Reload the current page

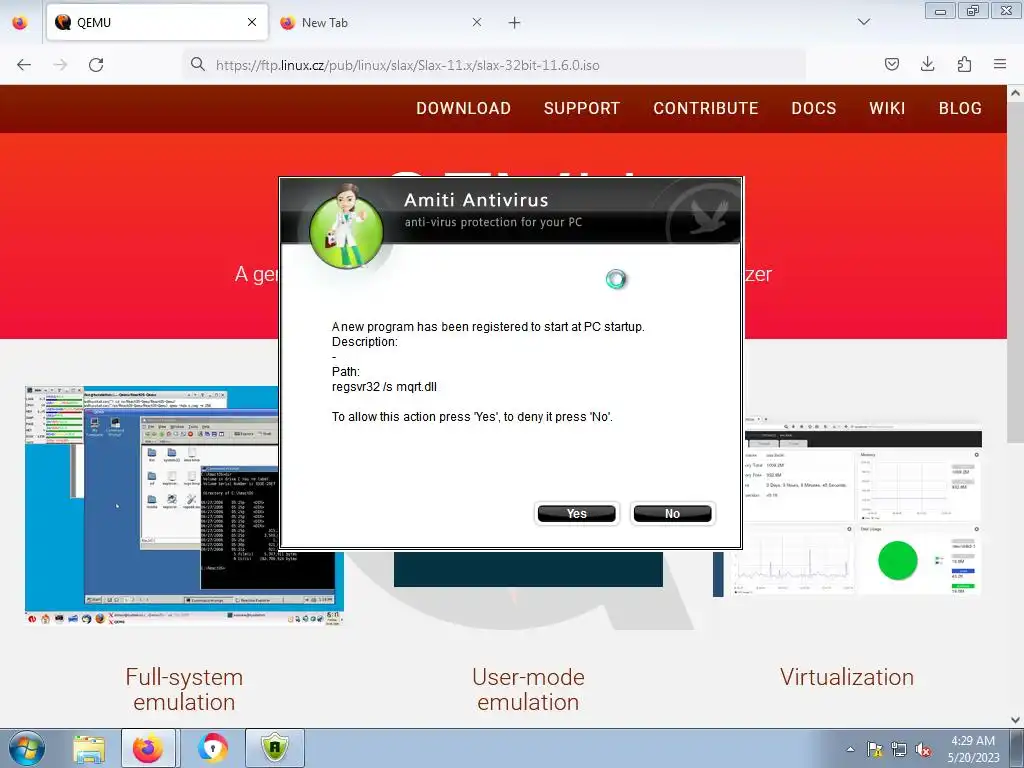point(96,65)
